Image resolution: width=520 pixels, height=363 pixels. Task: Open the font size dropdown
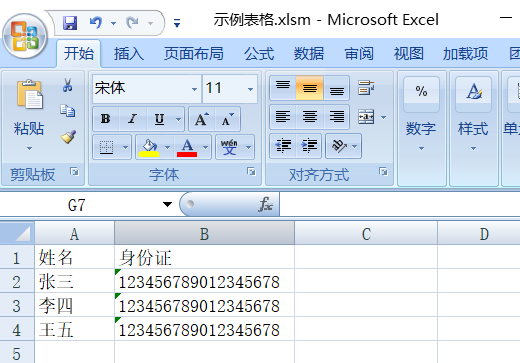[230, 89]
